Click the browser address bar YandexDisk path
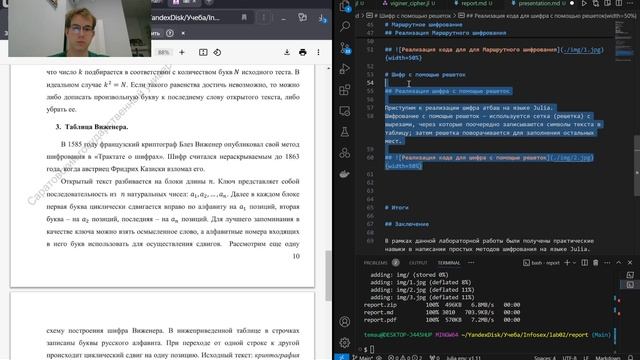Viewport: 640px width, 360px height. pyautogui.click(x=185, y=18)
